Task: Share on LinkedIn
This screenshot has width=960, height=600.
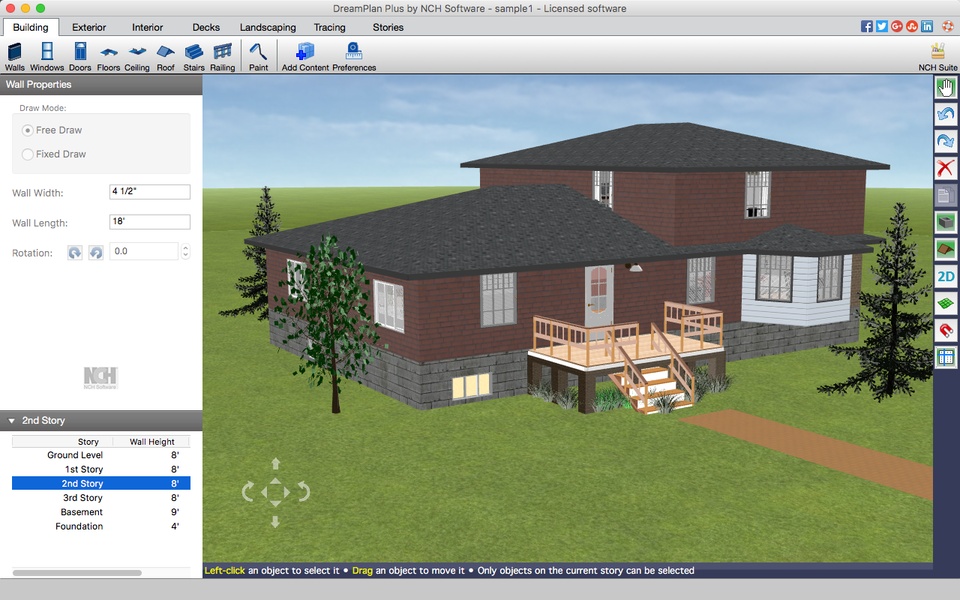Action: pyautogui.click(x=927, y=26)
